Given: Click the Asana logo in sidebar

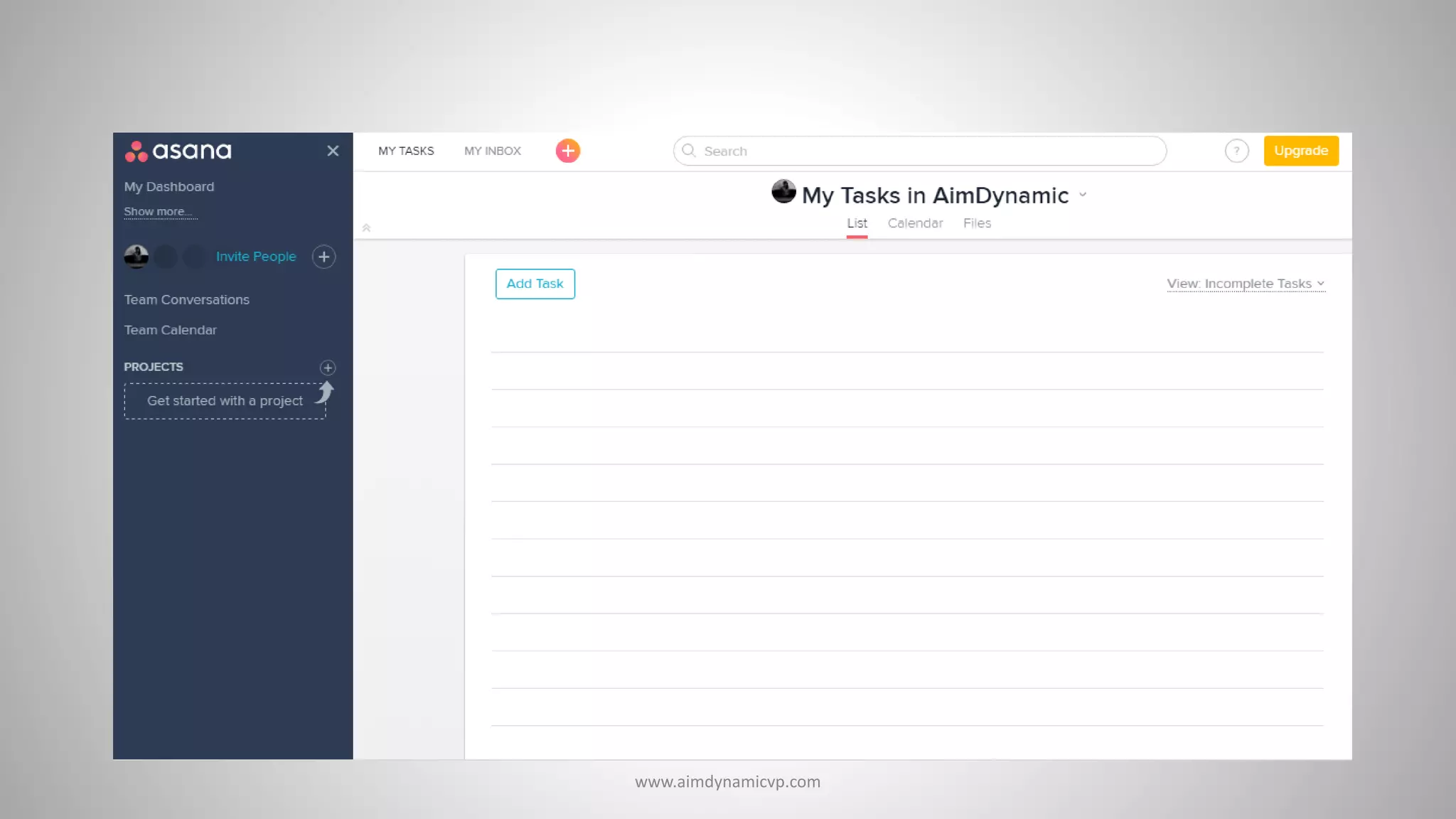Looking at the screenshot, I should (x=178, y=151).
